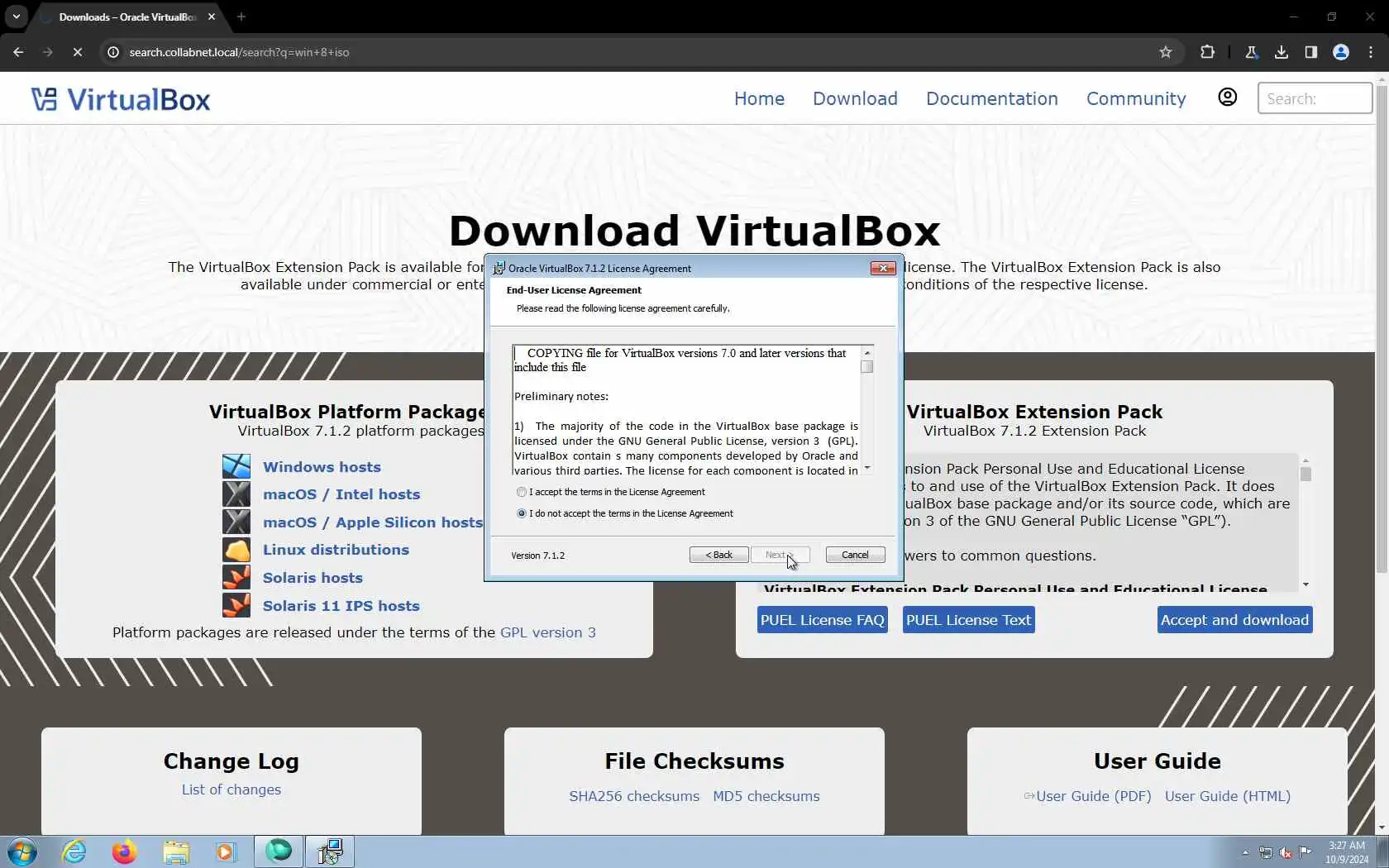Toggle the browser side panel icon
The height and width of the screenshot is (868, 1389).
tap(1311, 52)
